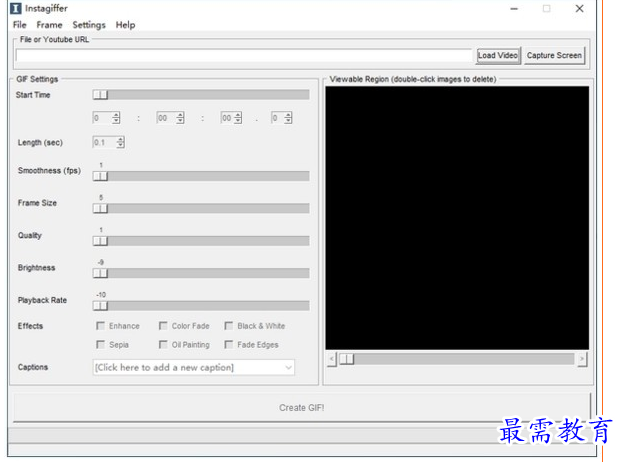Click the Effects label
Screen dimensions: 621x462
(30, 326)
